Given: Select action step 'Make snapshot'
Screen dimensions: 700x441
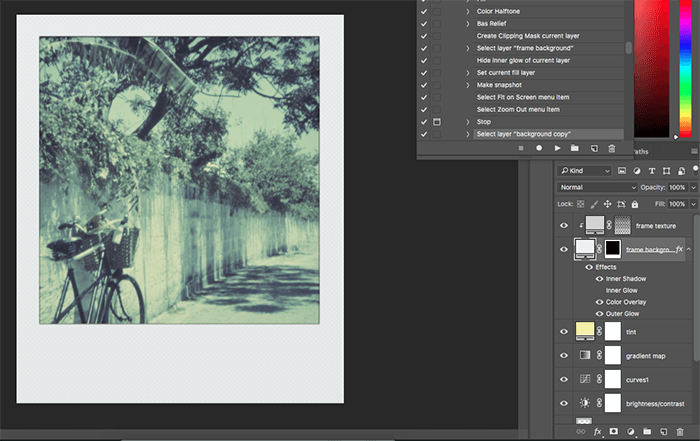Looking at the screenshot, I should tap(497, 85).
